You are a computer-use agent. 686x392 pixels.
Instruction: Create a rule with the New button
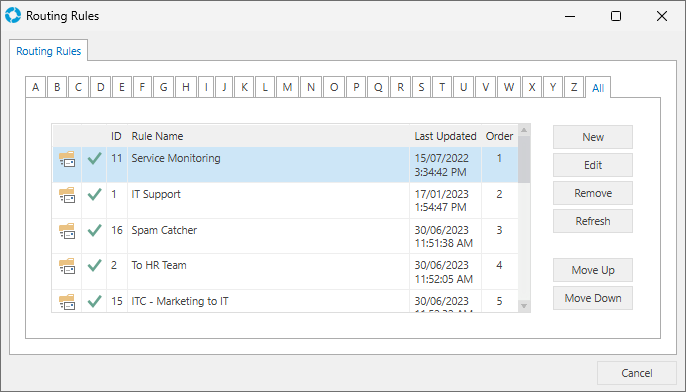point(593,137)
